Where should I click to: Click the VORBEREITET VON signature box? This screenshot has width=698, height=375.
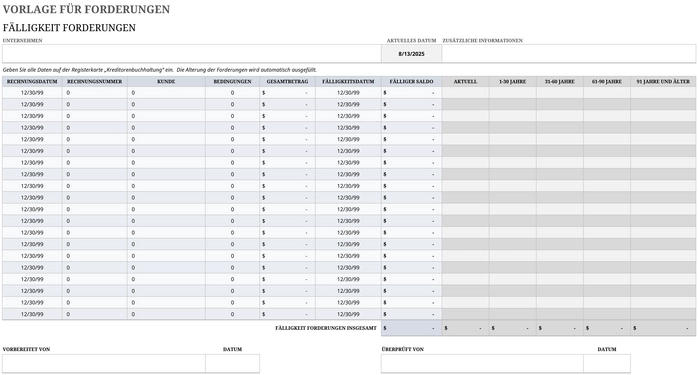[x=104, y=363]
